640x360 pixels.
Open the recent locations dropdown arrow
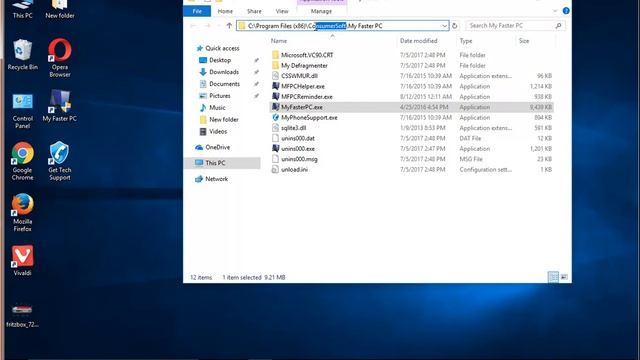pos(219,26)
